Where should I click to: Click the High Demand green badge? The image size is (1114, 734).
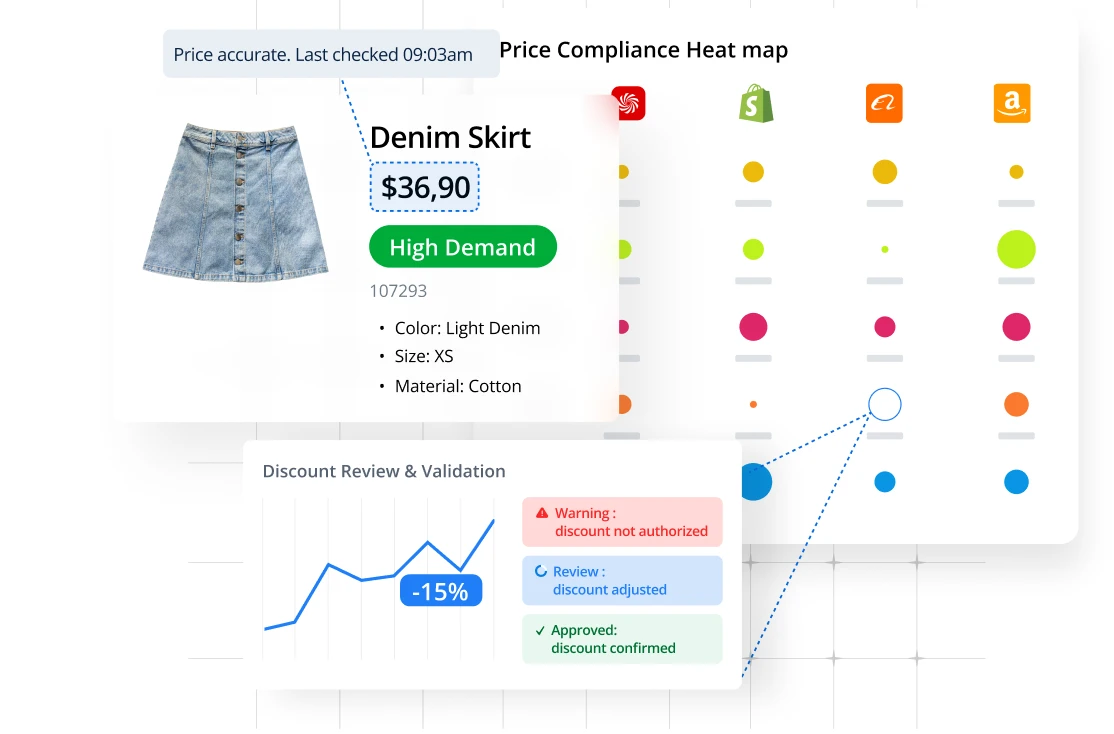pyautogui.click(x=462, y=247)
